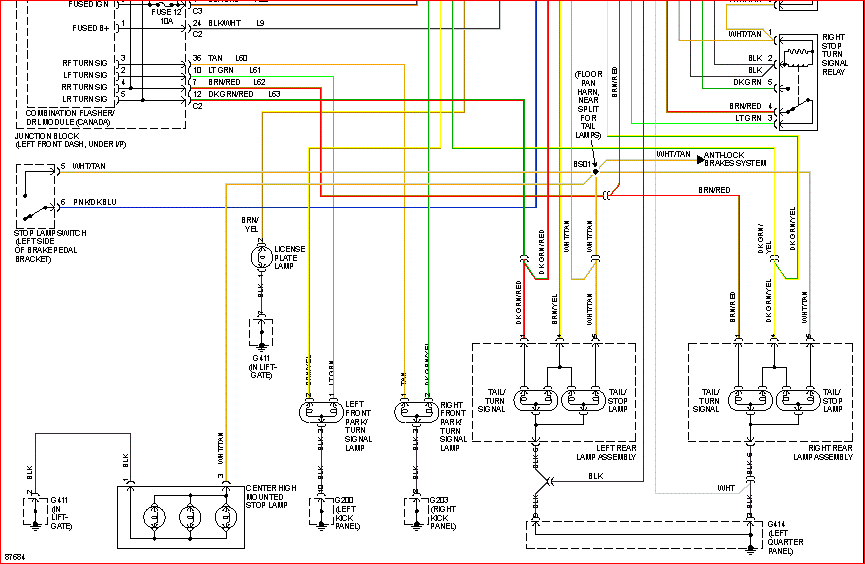The width and height of the screenshot is (865, 564).
Task: Click the 'LT GRN L61' wire label
Action: click(x=234, y=70)
